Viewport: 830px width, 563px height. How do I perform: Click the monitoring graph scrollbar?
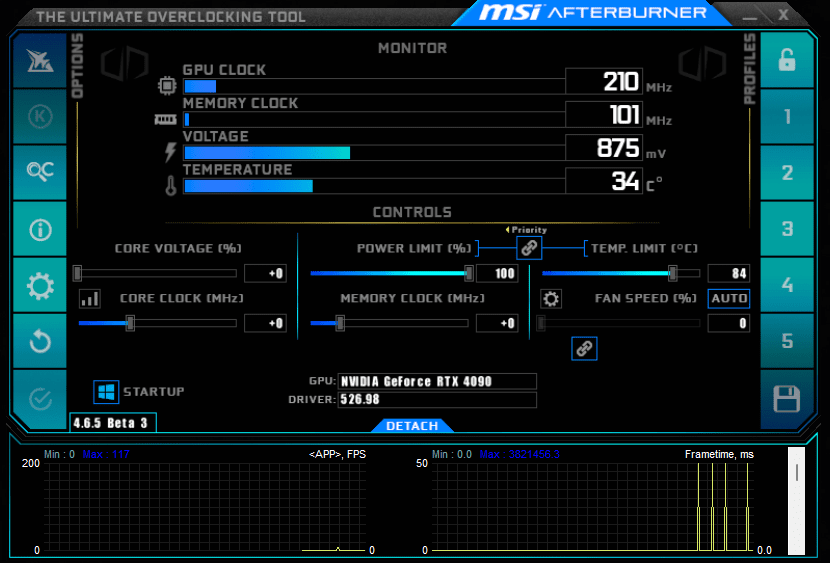point(796,500)
